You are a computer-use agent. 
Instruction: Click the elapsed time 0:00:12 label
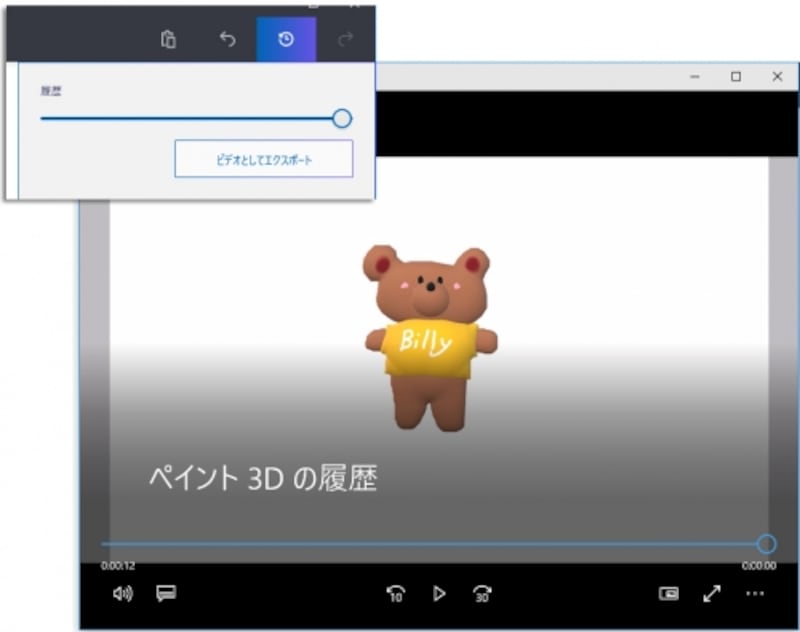tap(118, 566)
